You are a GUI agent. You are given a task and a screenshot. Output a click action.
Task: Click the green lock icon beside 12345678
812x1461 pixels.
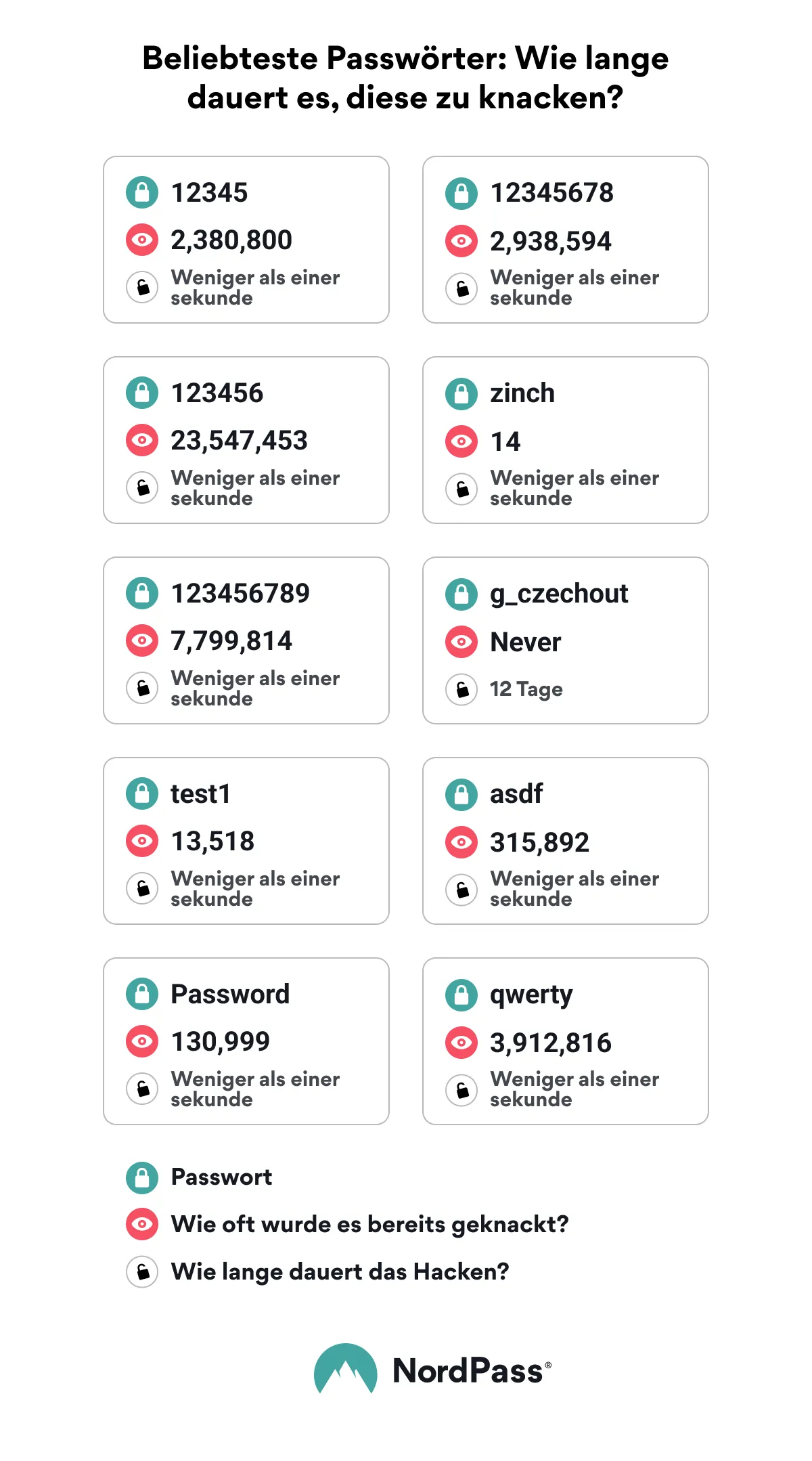[x=461, y=192]
